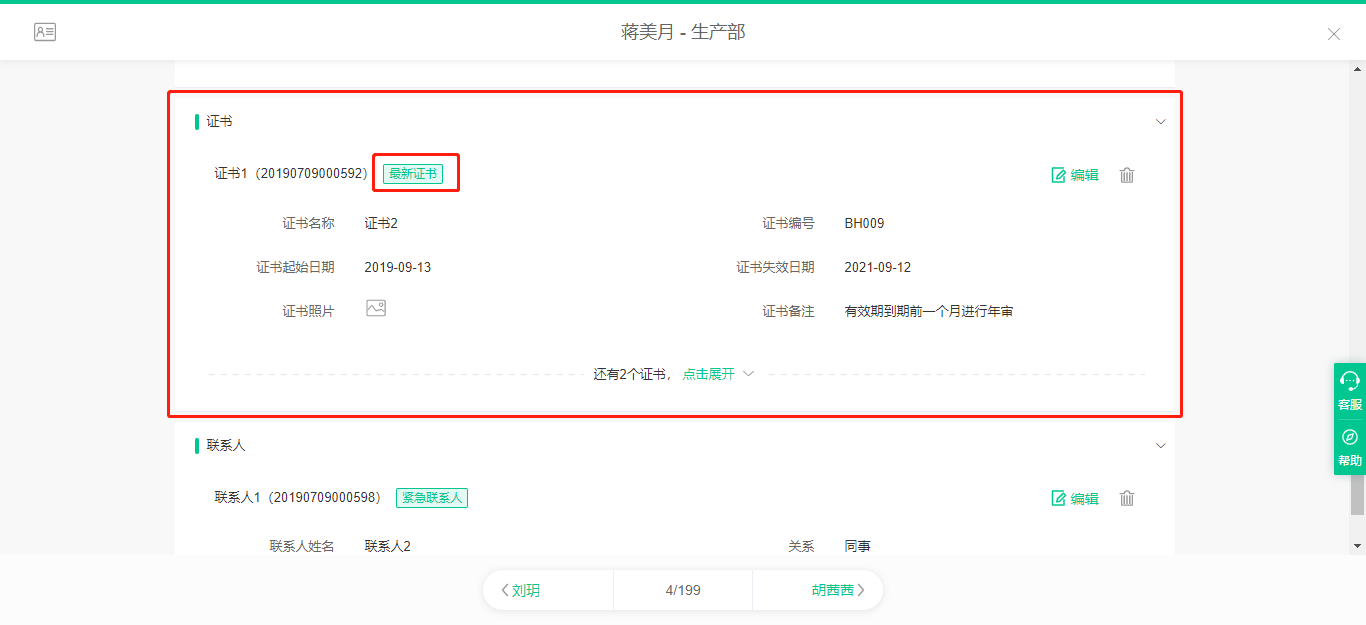The image size is (1366, 625).
Task: Delete 证书1 with trash icon
Action: pos(1127,175)
